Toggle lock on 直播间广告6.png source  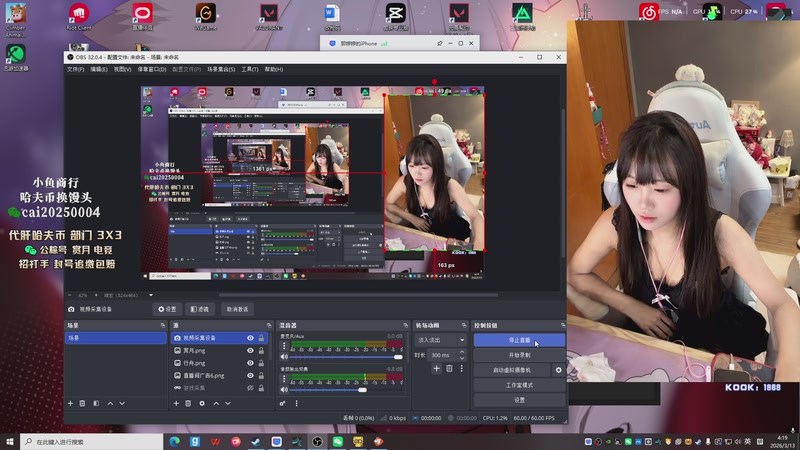click(x=261, y=375)
